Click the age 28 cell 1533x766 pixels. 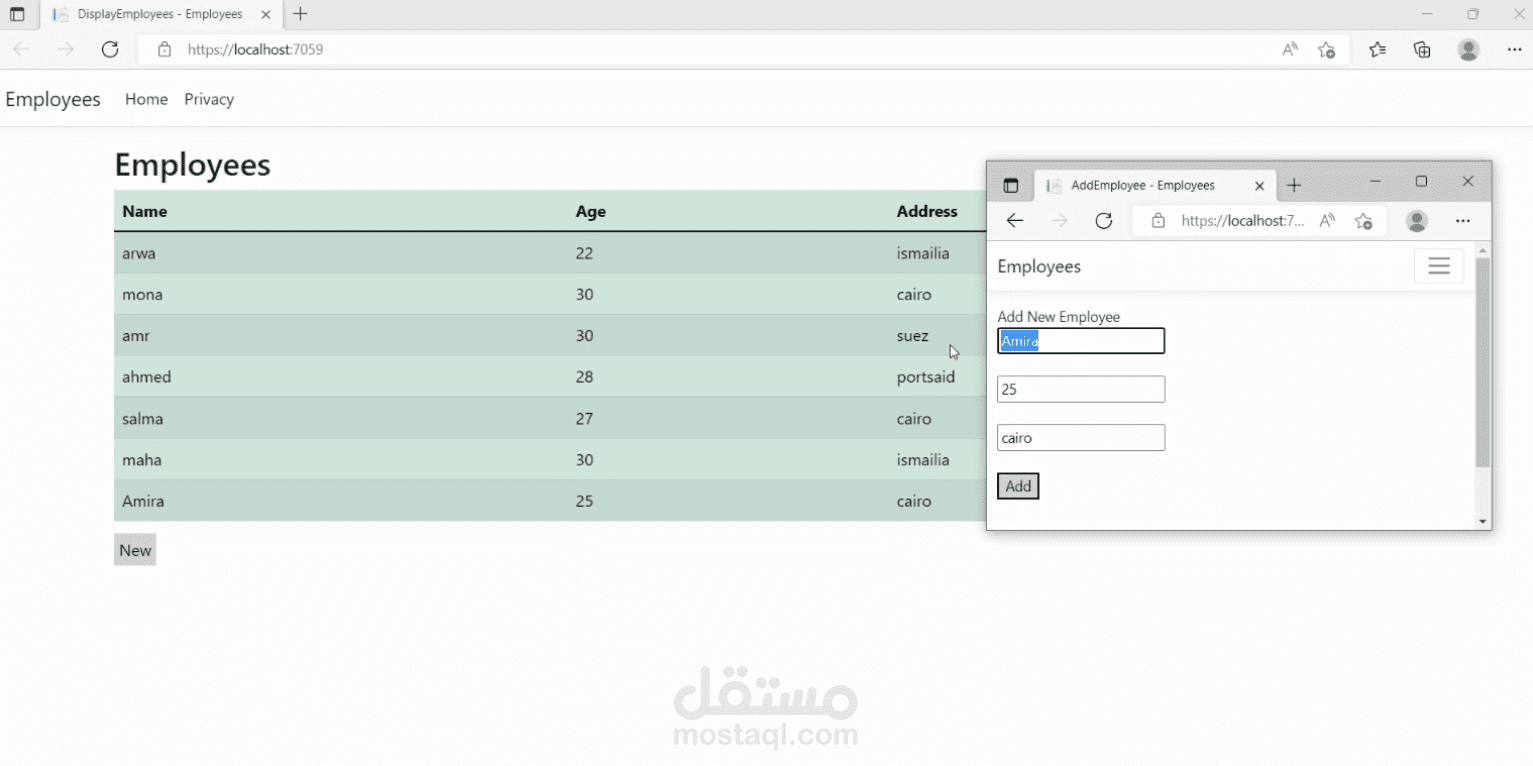tap(585, 377)
